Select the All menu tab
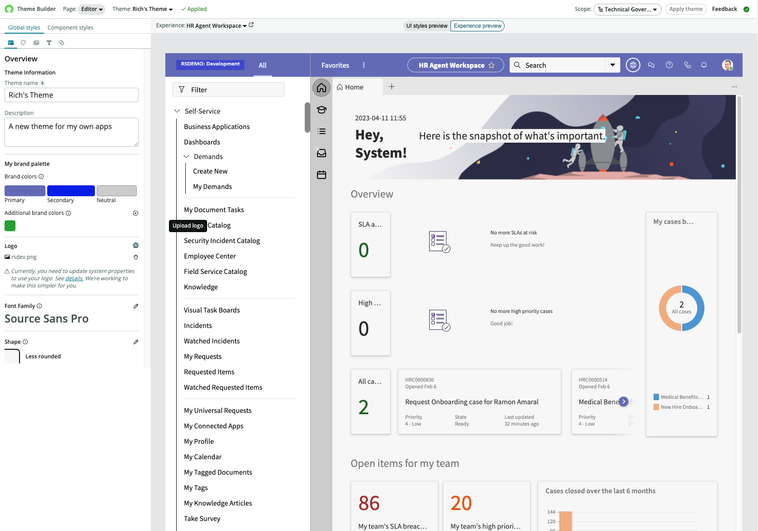Image resolution: width=758 pixels, height=531 pixels. [262, 65]
